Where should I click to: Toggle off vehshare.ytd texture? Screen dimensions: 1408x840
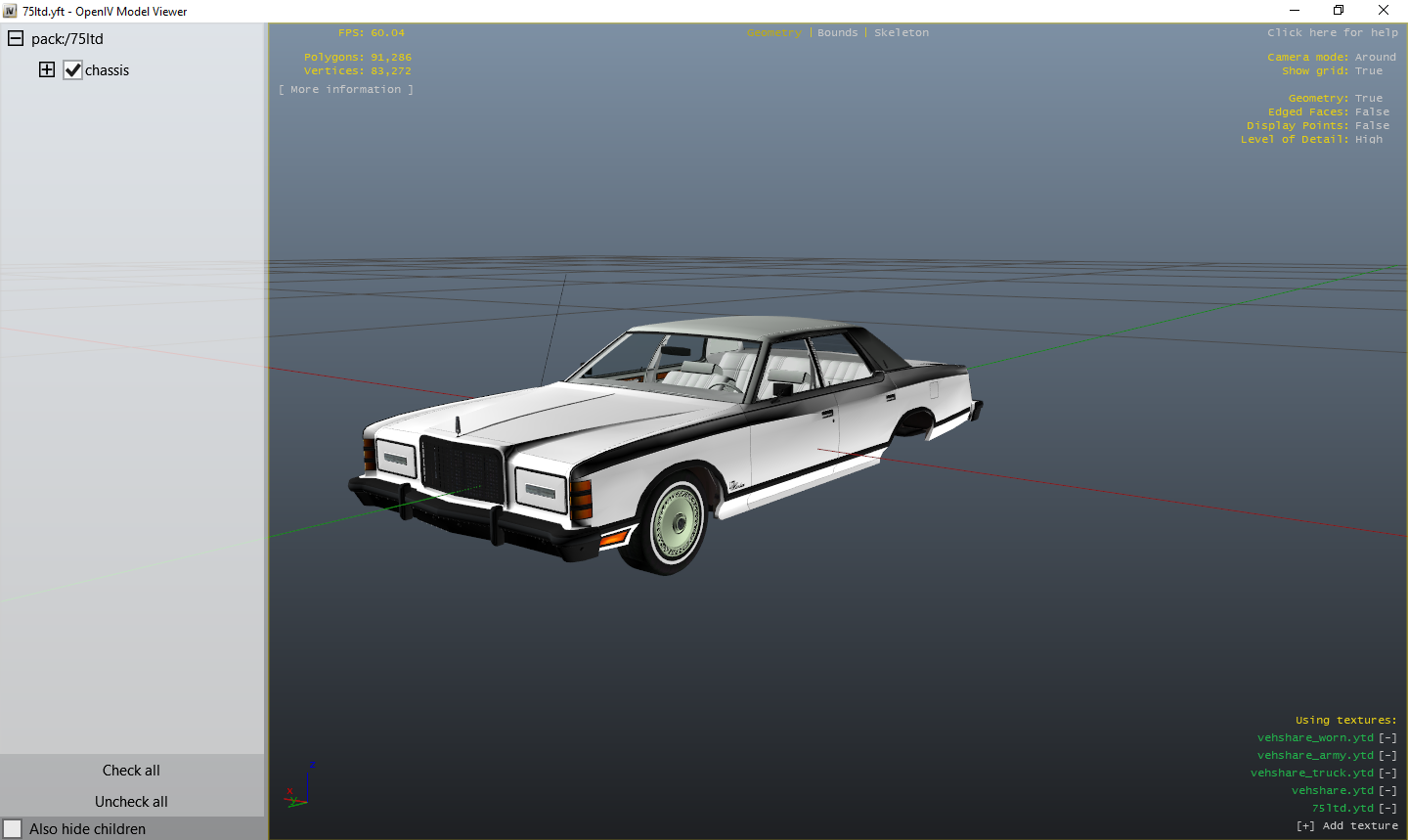1387,790
